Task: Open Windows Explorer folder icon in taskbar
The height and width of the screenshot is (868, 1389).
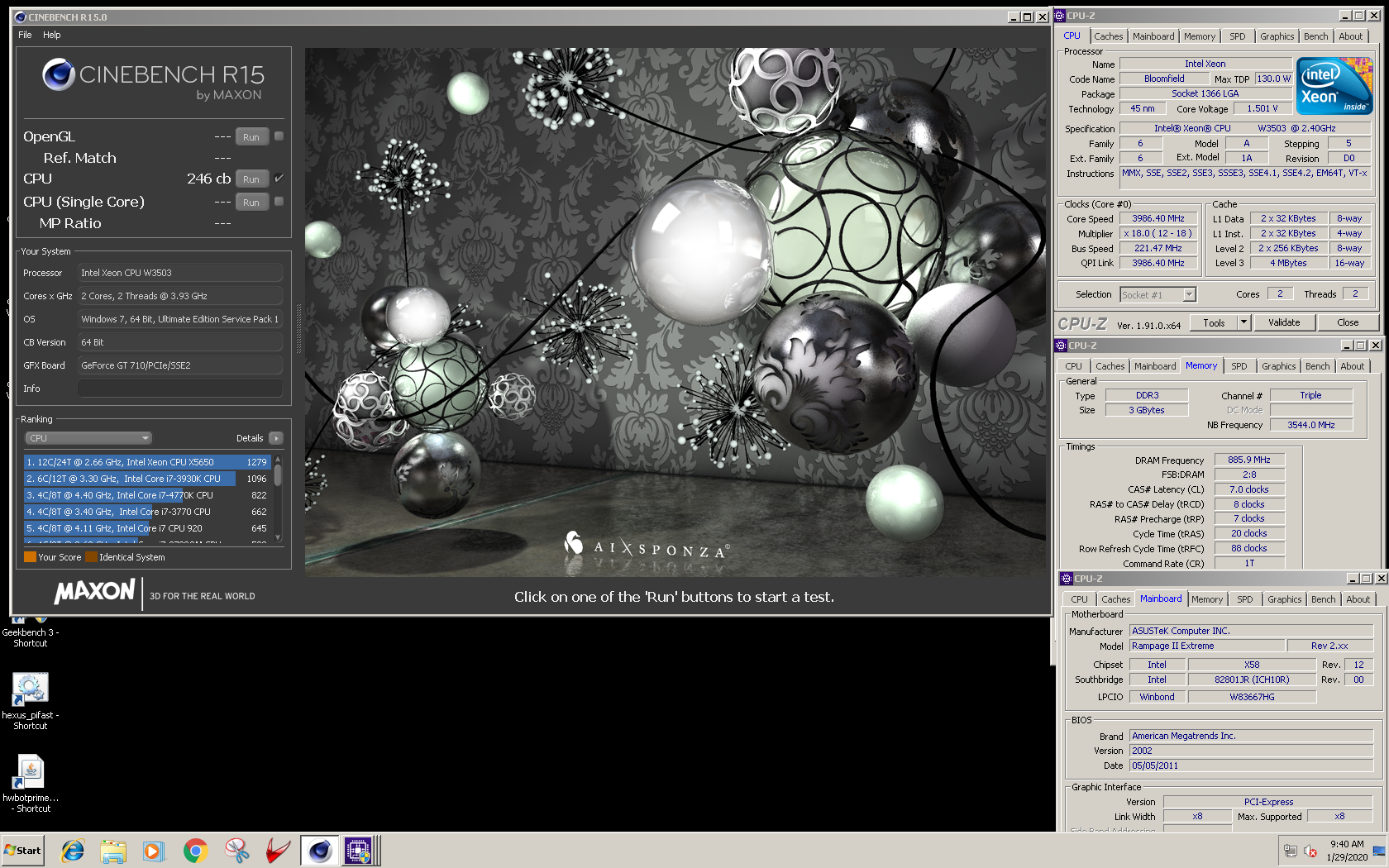Action: (113, 851)
